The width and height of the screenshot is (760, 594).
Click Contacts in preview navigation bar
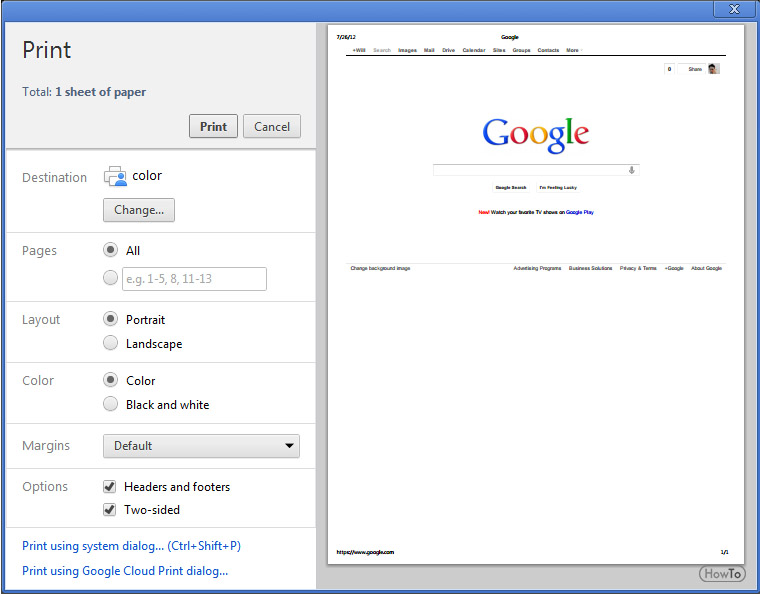(548, 50)
